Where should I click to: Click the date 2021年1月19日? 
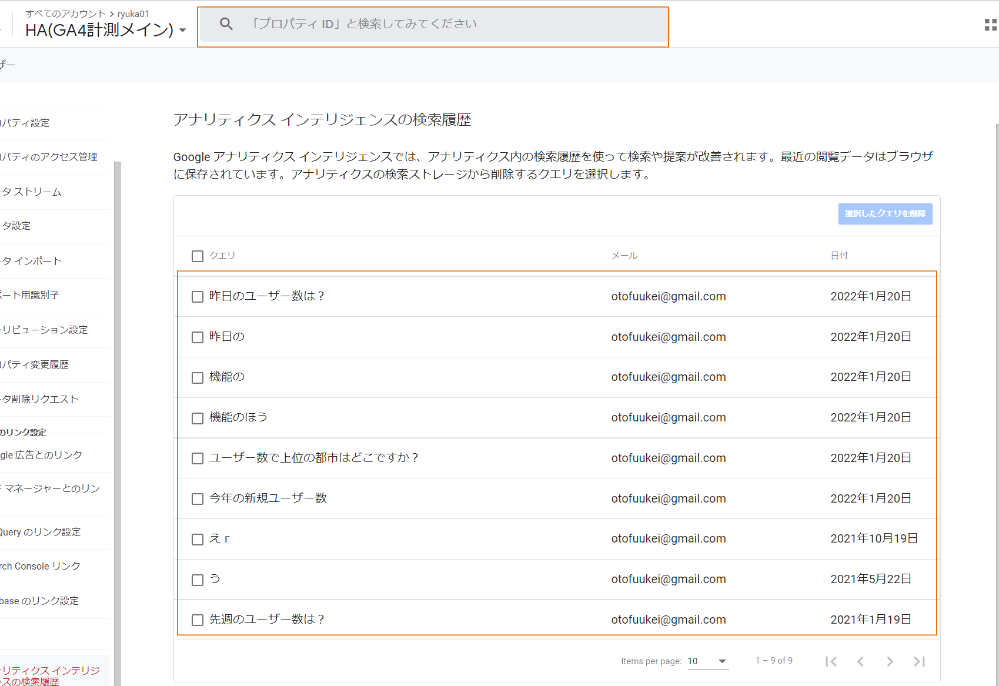pos(871,619)
